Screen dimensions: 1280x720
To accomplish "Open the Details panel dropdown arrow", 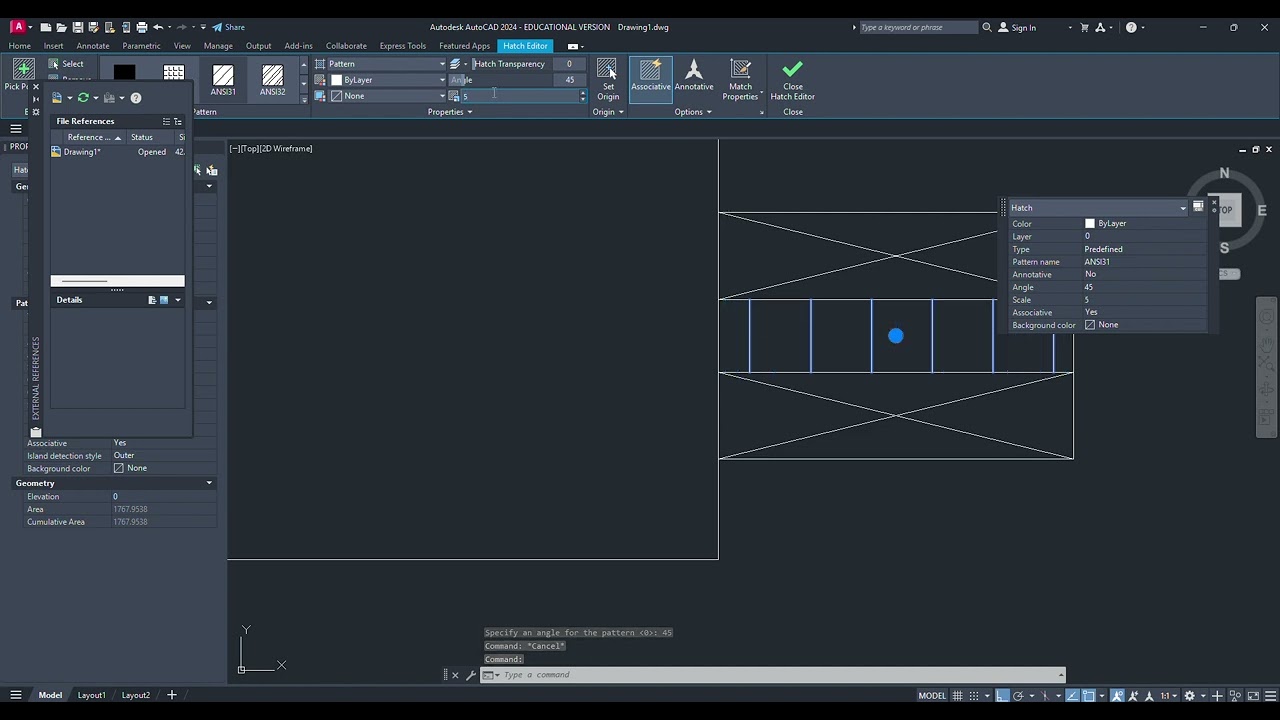I will (178, 300).
